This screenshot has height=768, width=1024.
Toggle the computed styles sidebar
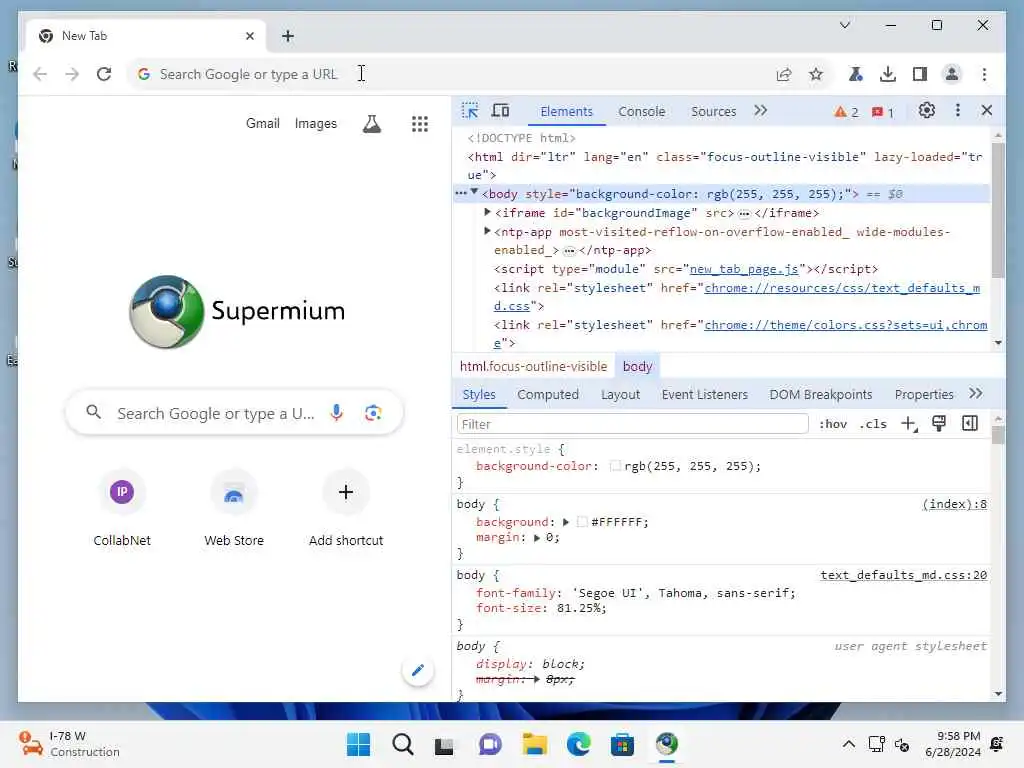pos(970,424)
